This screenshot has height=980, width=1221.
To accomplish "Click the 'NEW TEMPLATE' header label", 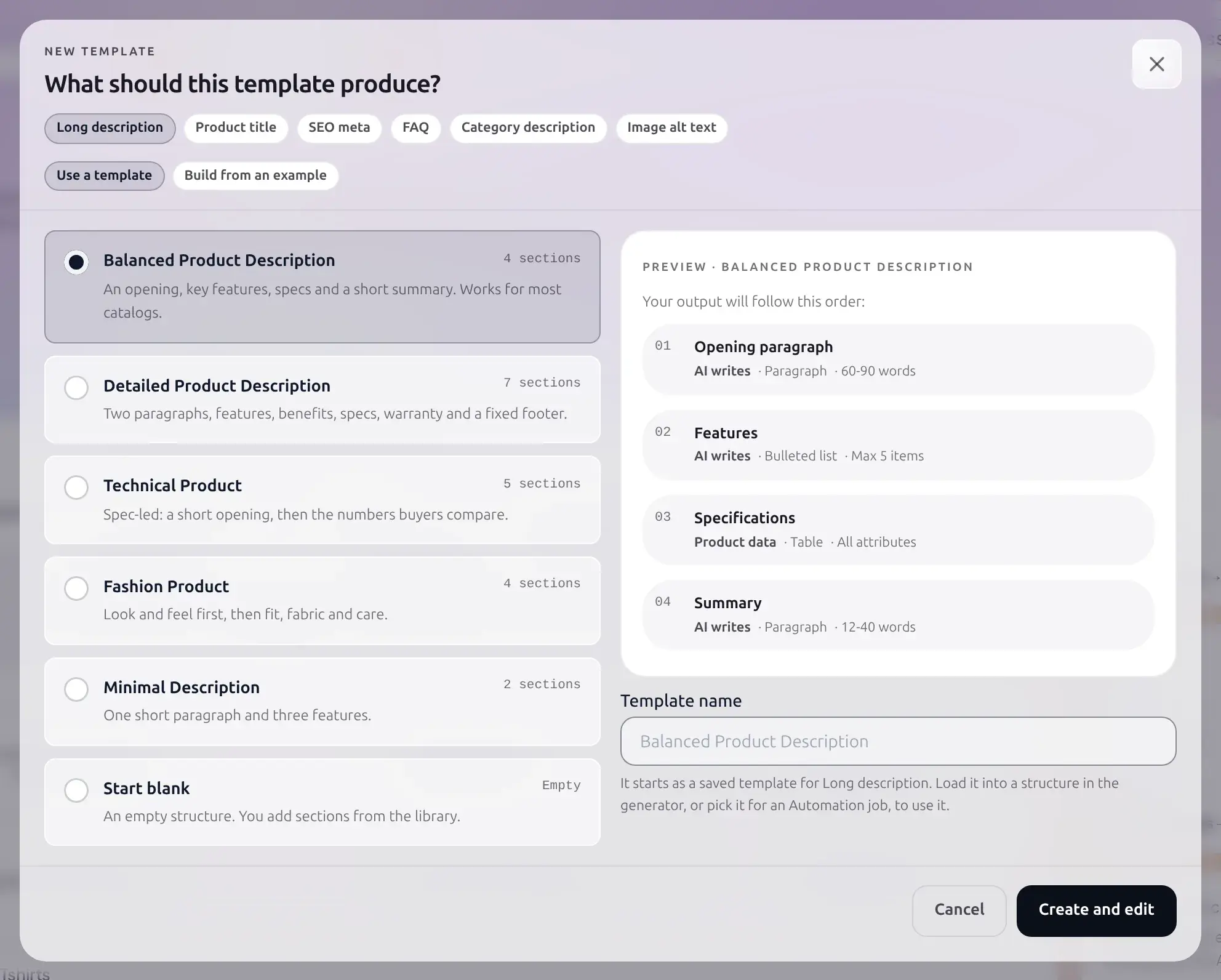I will coord(100,52).
